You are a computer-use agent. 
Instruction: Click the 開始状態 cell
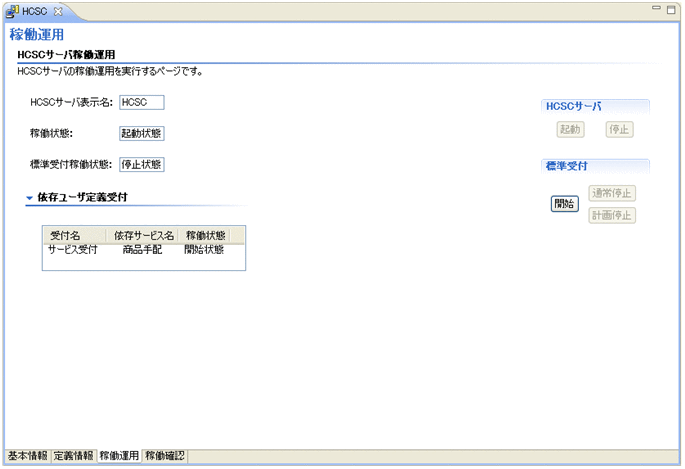(x=204, y=250)
